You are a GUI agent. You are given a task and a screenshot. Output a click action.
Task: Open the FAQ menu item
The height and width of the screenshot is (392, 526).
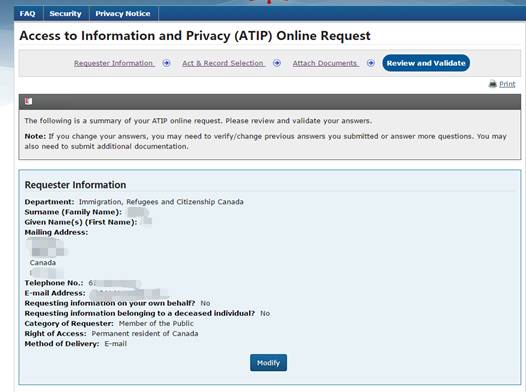coord(28,14)
